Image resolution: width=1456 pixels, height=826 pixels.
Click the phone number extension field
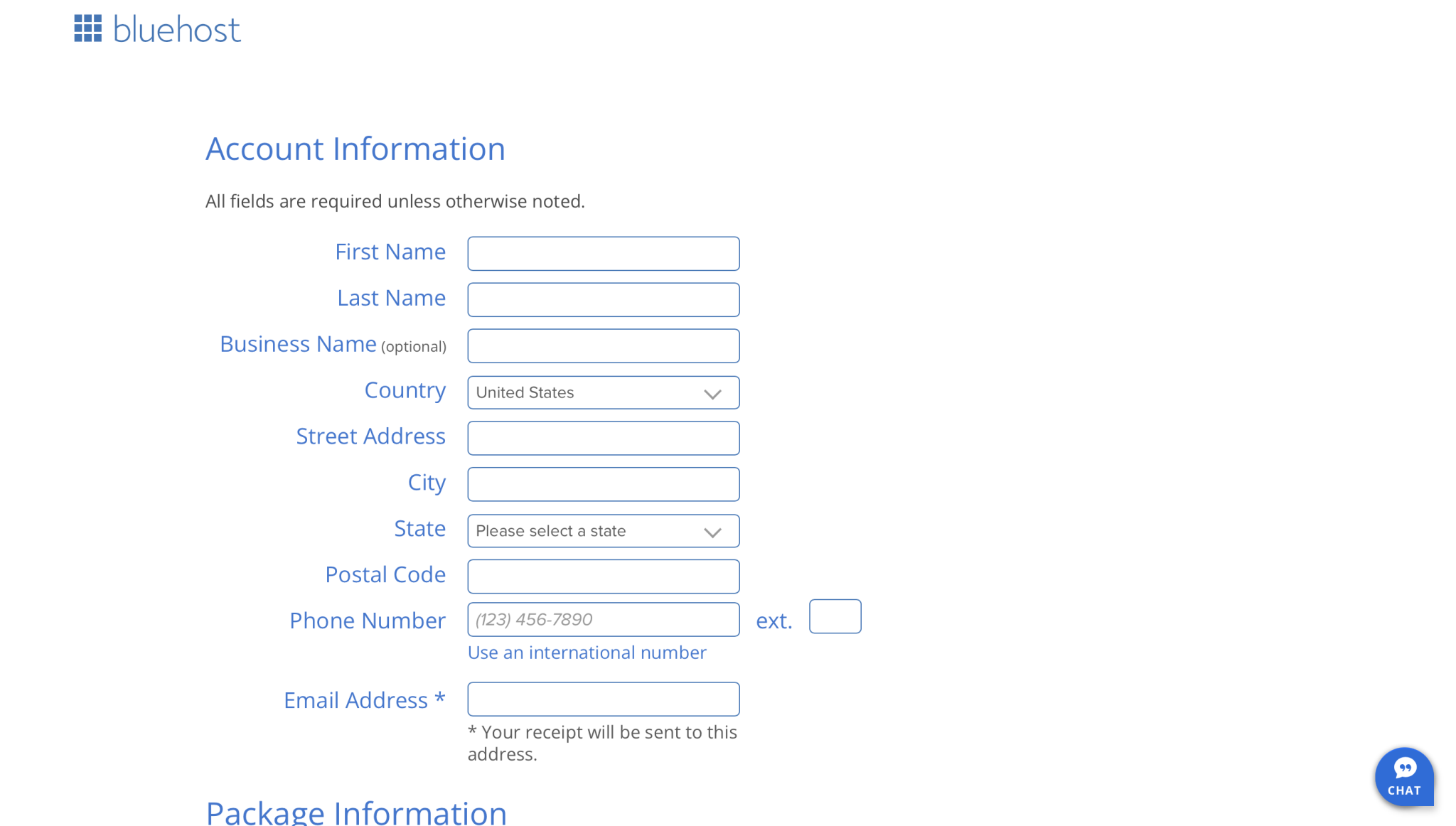[x=834, y=616]
